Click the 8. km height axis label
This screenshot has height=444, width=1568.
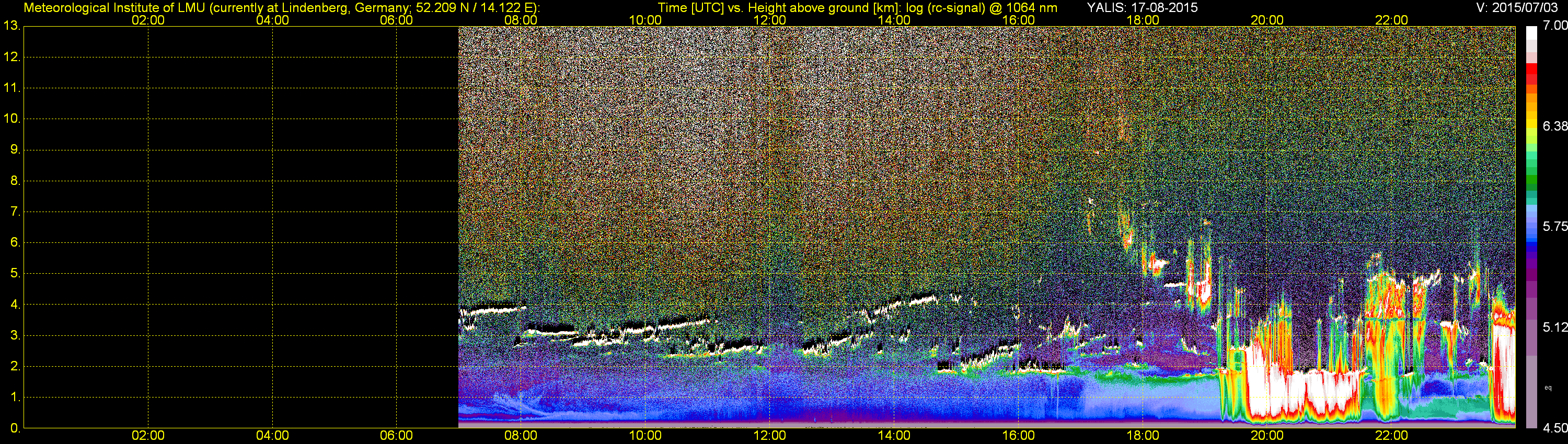(15, 181)
